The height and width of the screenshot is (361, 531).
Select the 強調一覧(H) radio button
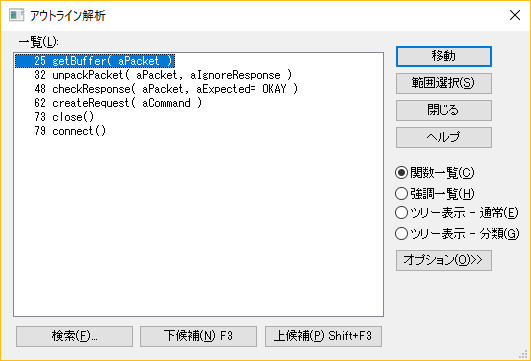pyautogui.click(x=434, y=193)
